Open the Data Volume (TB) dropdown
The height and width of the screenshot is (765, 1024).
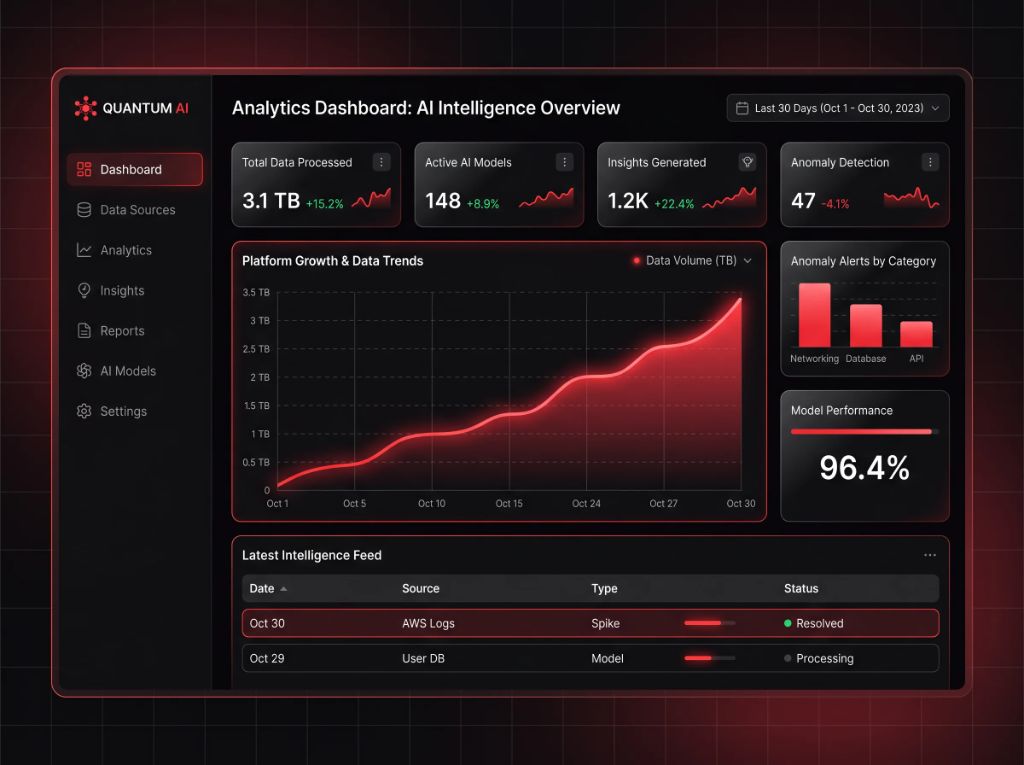click(x=692, y=261)
